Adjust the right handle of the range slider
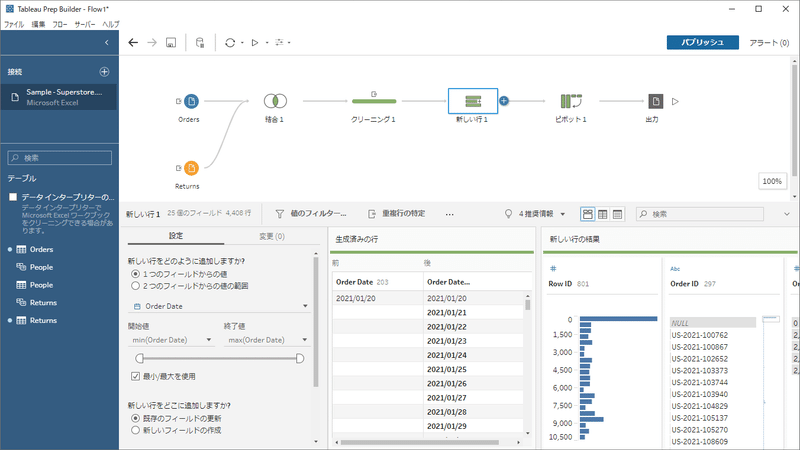The width and height of the screenshot is (800, 450). point(300,359)
